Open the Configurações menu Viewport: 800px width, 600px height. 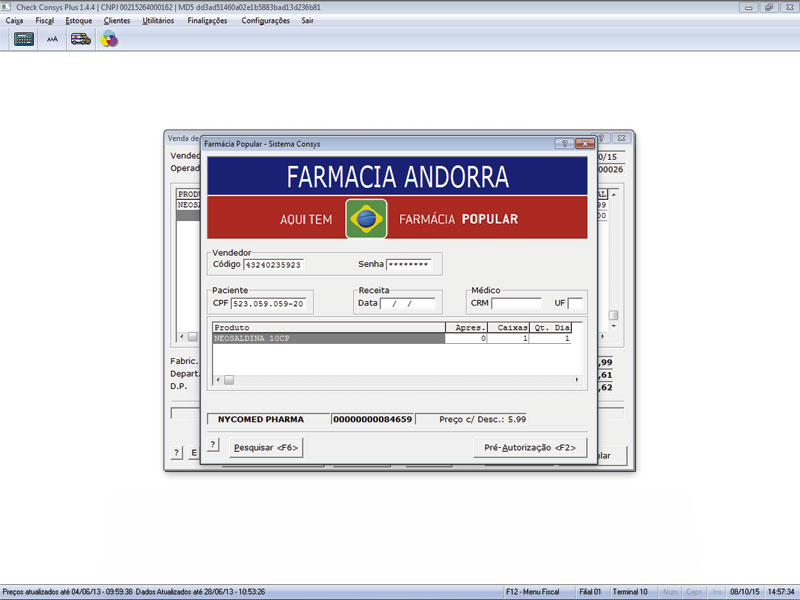pos(265,20)
